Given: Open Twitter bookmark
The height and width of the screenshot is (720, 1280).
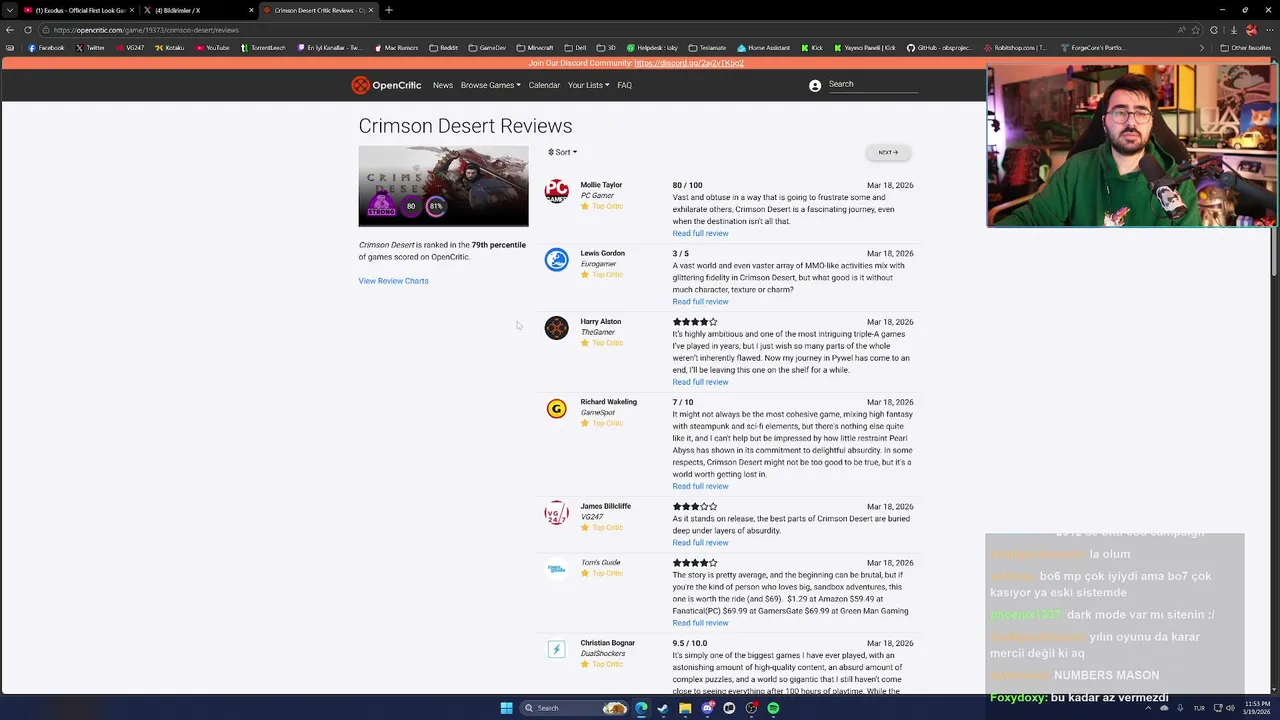Looking at the screenshot, I should (x=90, y=47).
